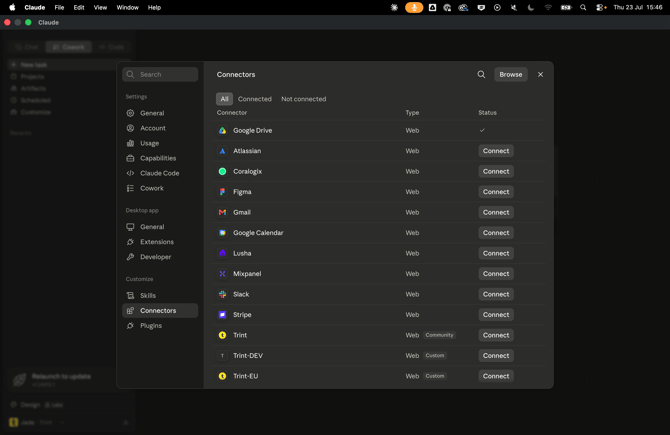The width and height of the screenshot is (670, 435).
Task: Connect the Trint-EU custom connector
Action: tap(496, 376)
